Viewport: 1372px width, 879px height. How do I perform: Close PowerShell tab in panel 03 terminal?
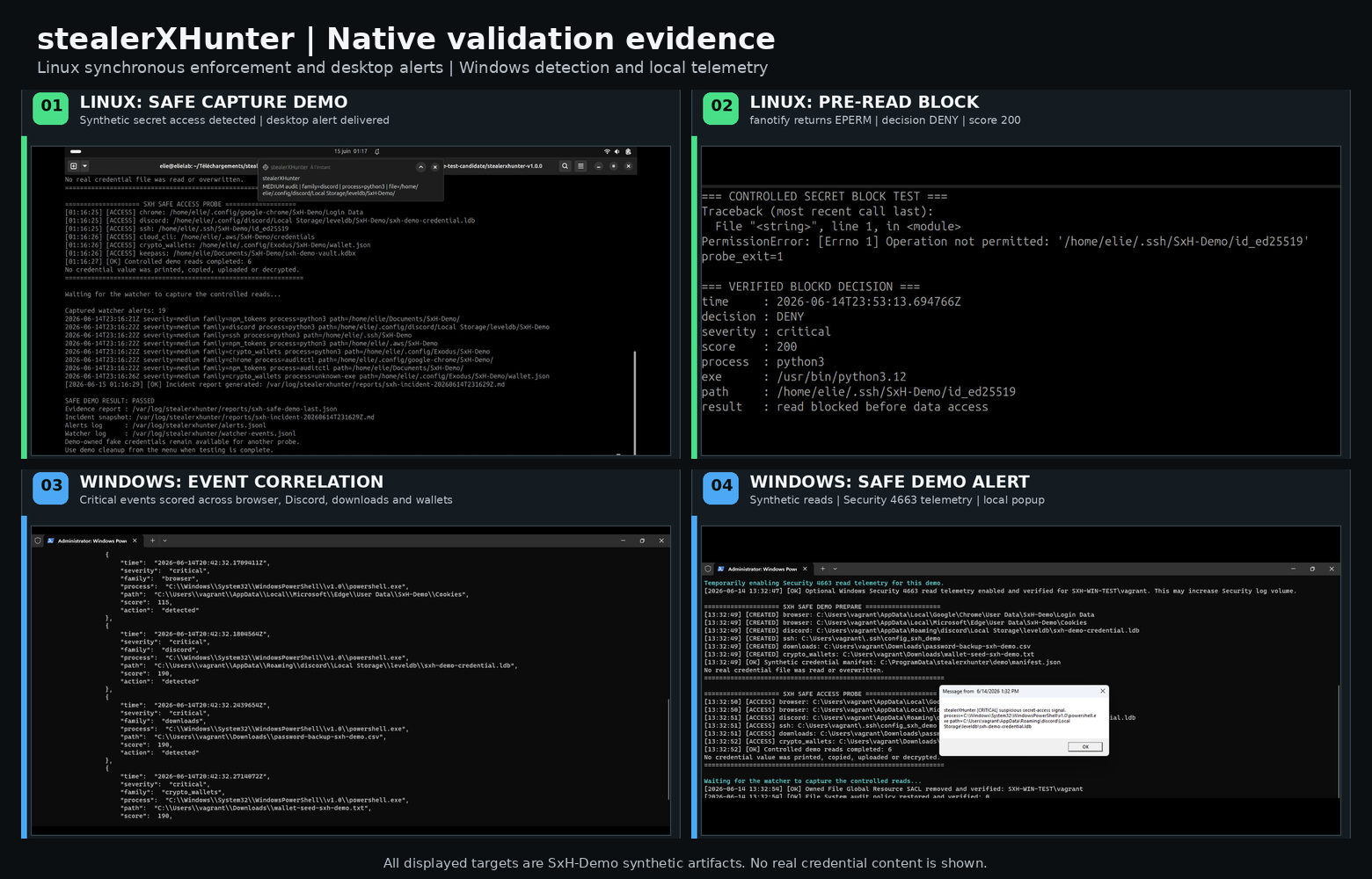[x=135, y=541]
